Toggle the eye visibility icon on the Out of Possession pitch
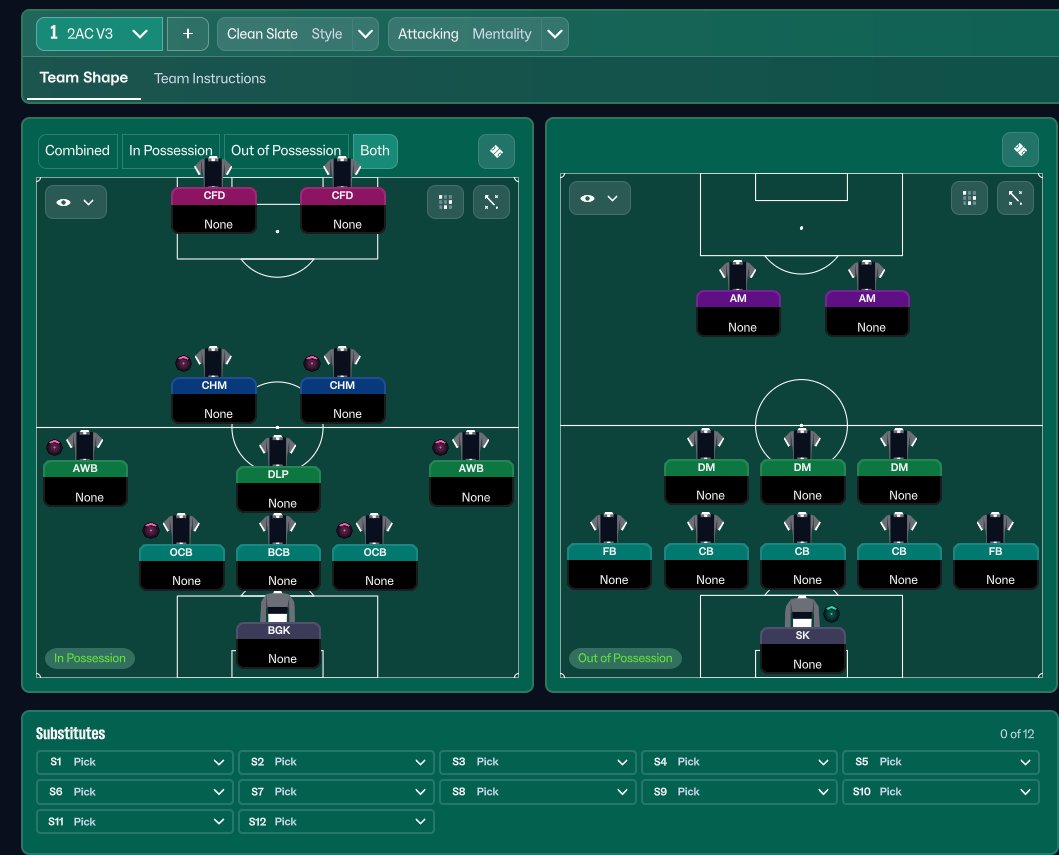Screen dimensions: 1059x855 point(588,199)
